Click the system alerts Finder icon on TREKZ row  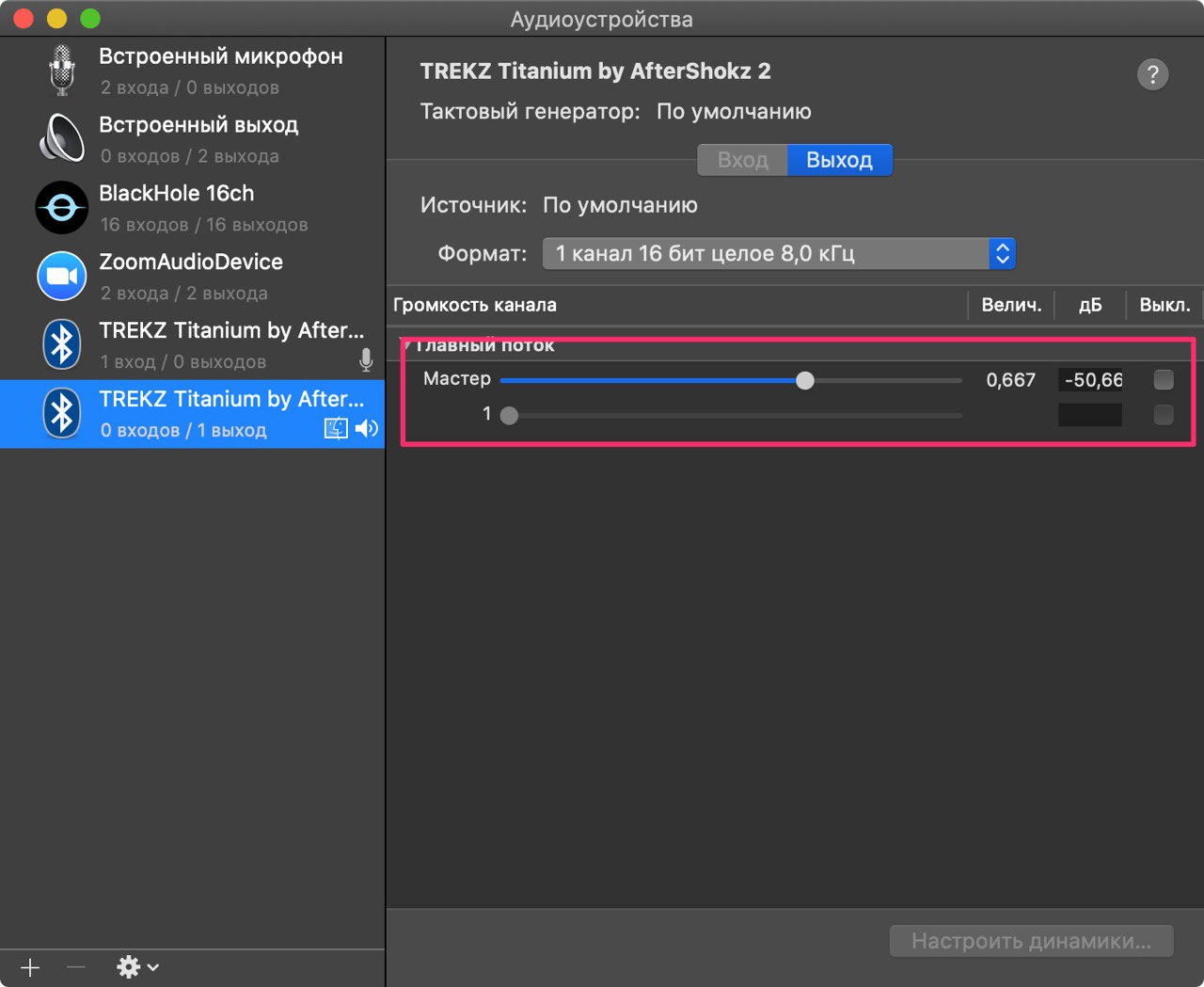pos(336,429)
